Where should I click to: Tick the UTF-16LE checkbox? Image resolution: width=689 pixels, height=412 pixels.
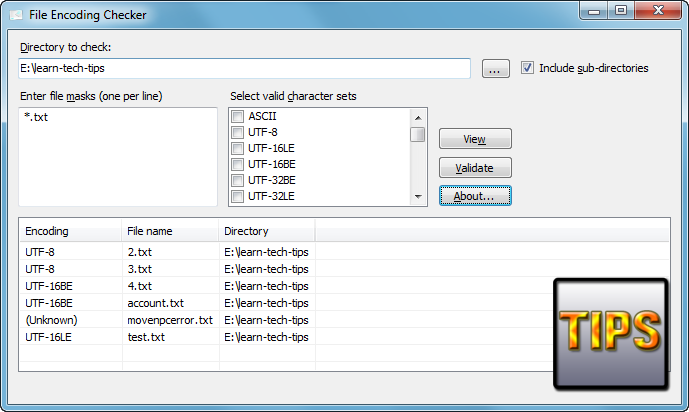coord(237,148)
